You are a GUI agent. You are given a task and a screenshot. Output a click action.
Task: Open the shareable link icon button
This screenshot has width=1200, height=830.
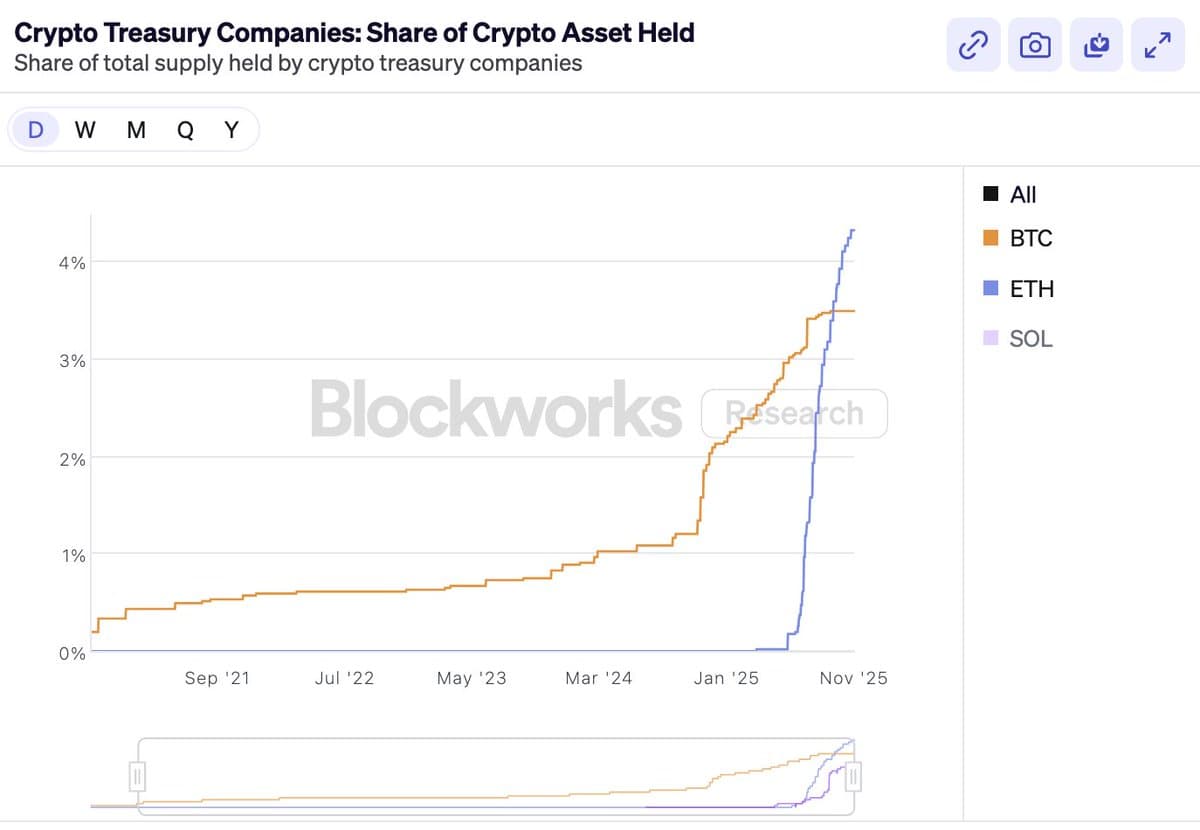tap(972, 45)
